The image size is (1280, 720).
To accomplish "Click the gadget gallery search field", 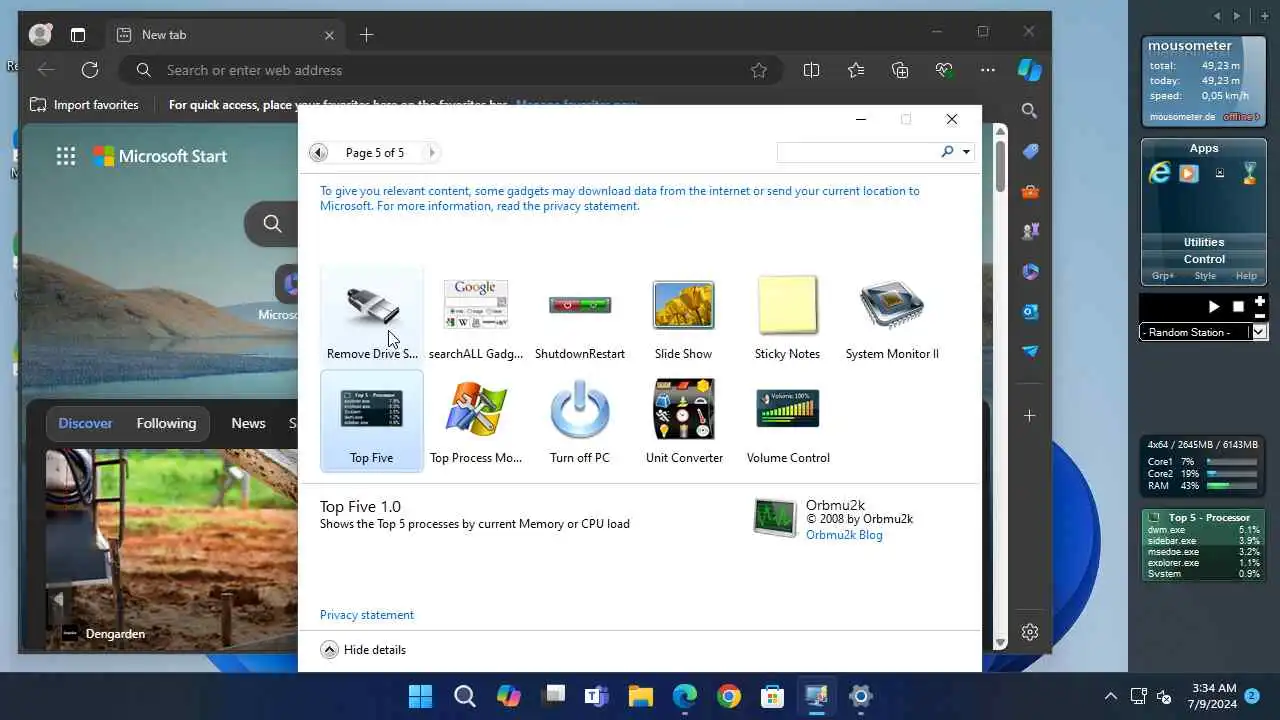I will (x=857, y=152).
